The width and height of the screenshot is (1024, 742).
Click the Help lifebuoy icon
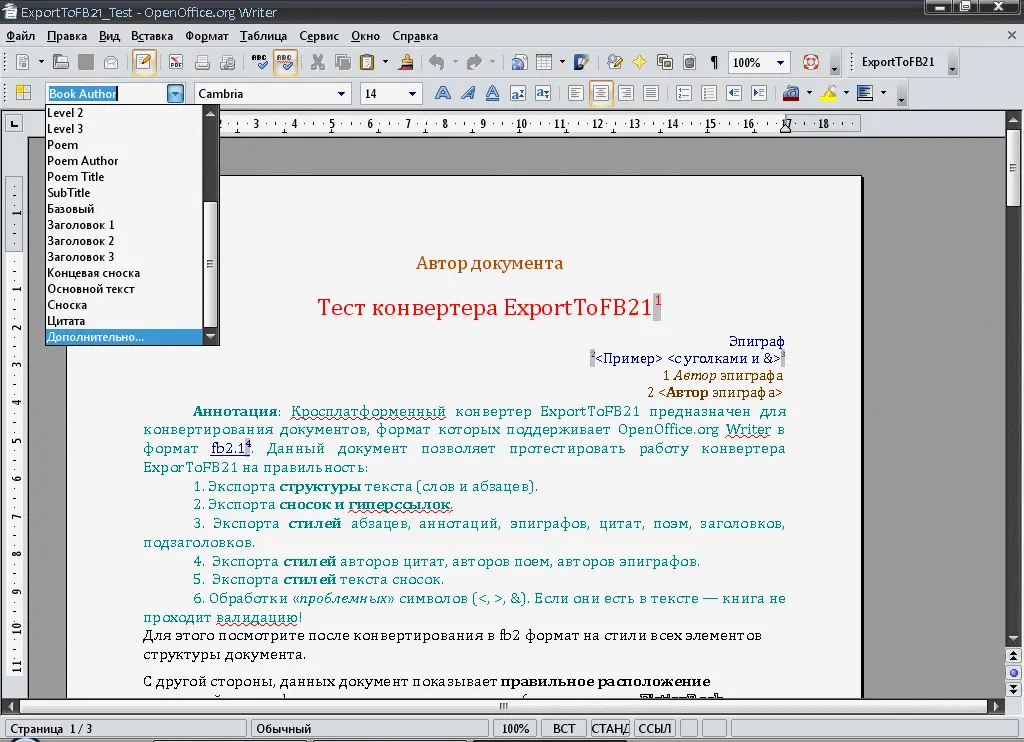click(x=810, y=62)
